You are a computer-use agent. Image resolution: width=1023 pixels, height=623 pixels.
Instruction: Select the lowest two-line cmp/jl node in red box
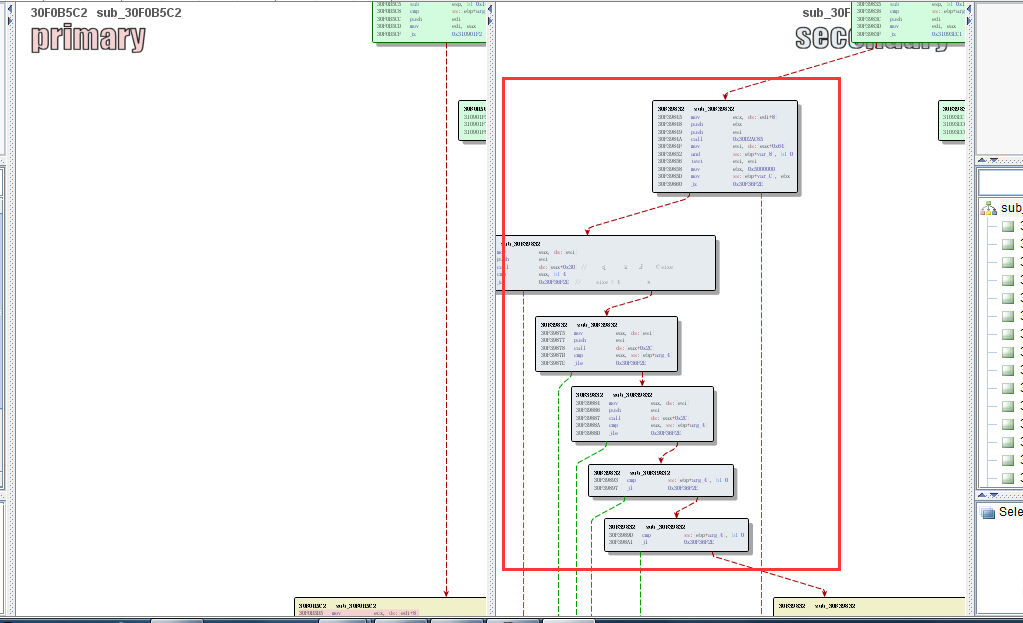click(x=676, y=535)
